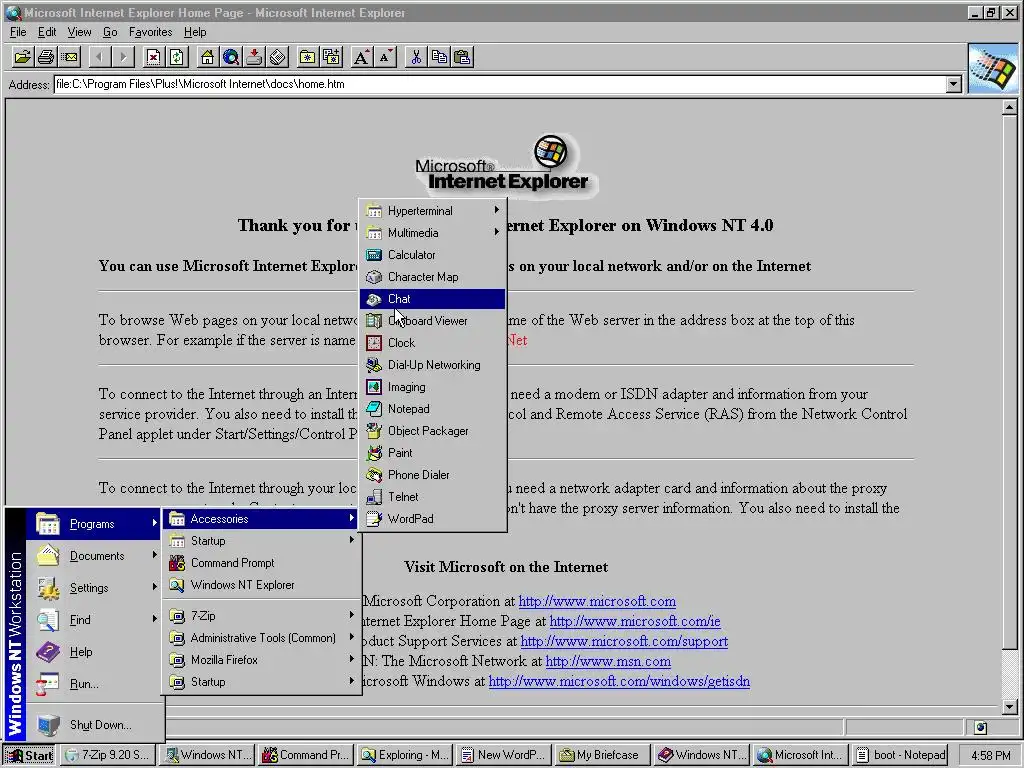This screenshot has height=768, width=1024.
Task: Expand Find in the Start menu
Action: point(94,620)
